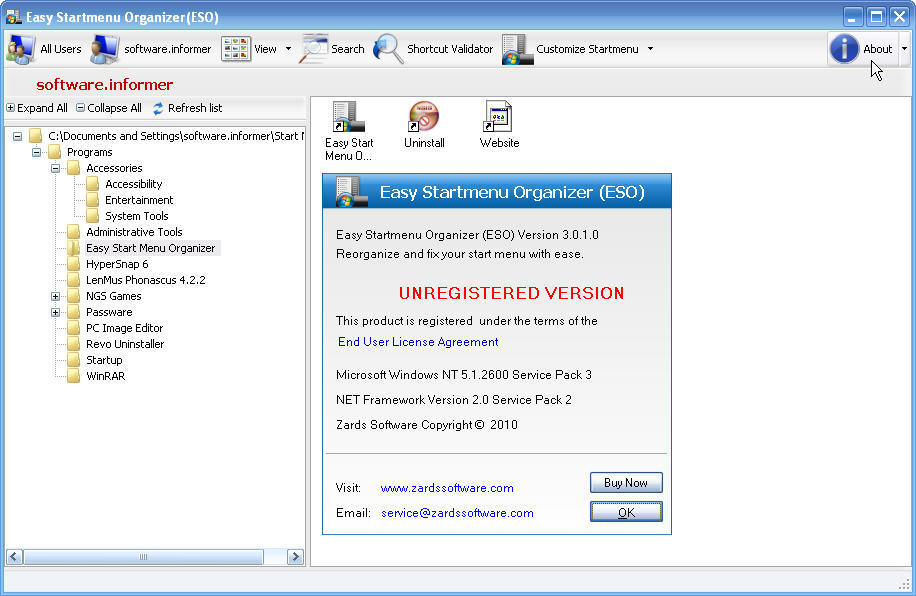
Task: Open the End User License Agreement link
Action: (x=418, y=342)
